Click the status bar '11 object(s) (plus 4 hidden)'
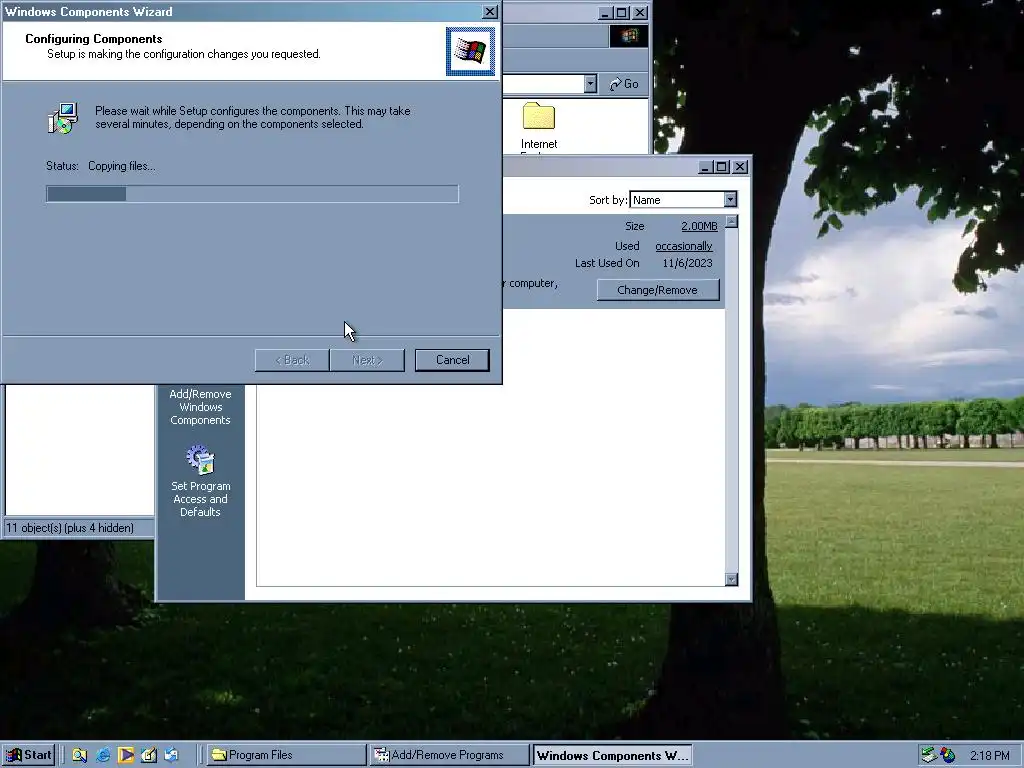Screen dimensions: 1024x768 click(x=70, y=528)
